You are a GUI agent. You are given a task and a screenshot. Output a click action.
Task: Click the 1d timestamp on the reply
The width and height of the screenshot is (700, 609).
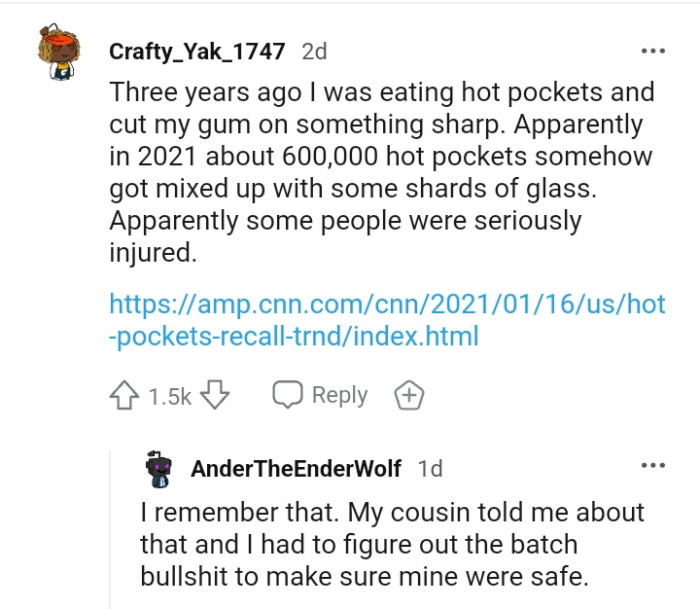(430, 468)
